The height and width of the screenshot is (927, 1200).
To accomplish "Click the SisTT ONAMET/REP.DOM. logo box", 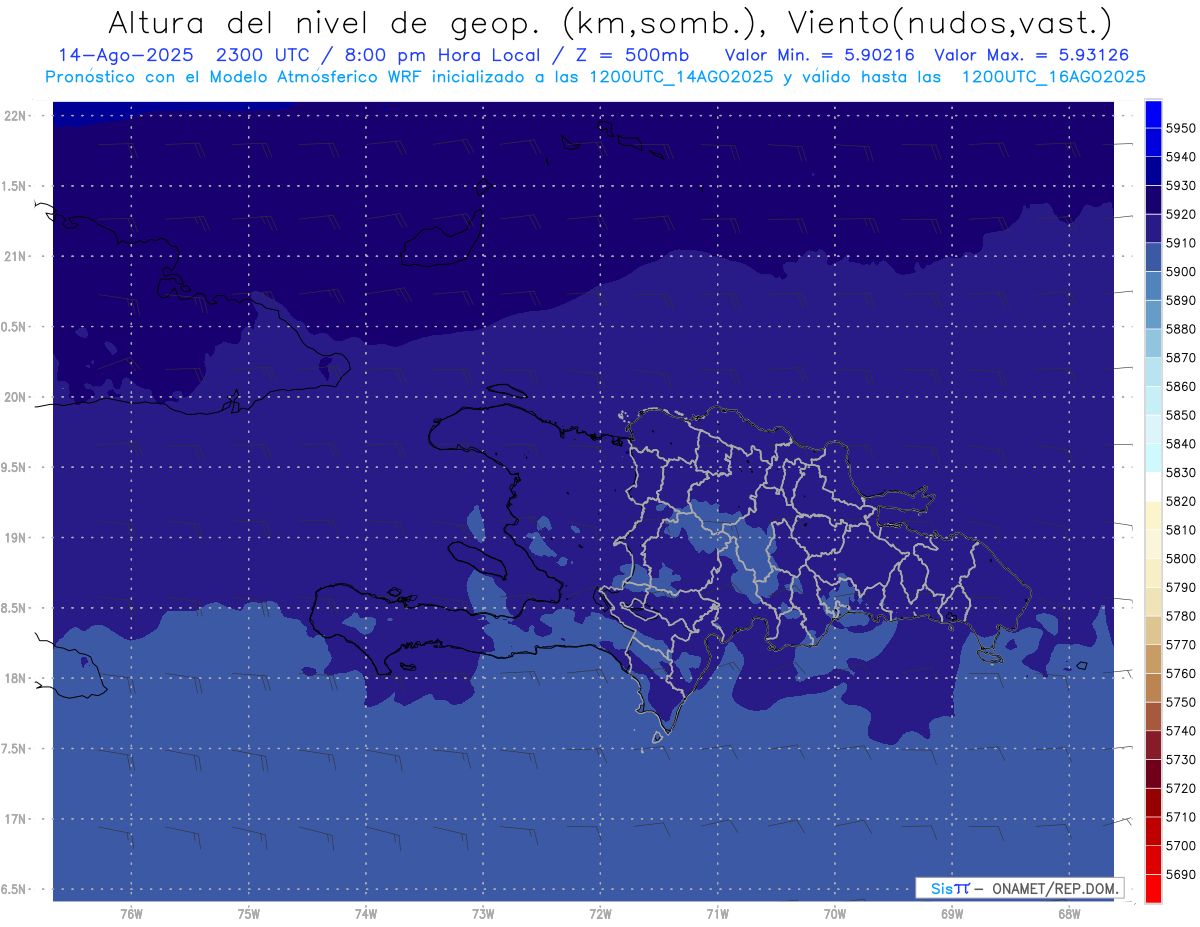I will click(x=1019, y=888).
